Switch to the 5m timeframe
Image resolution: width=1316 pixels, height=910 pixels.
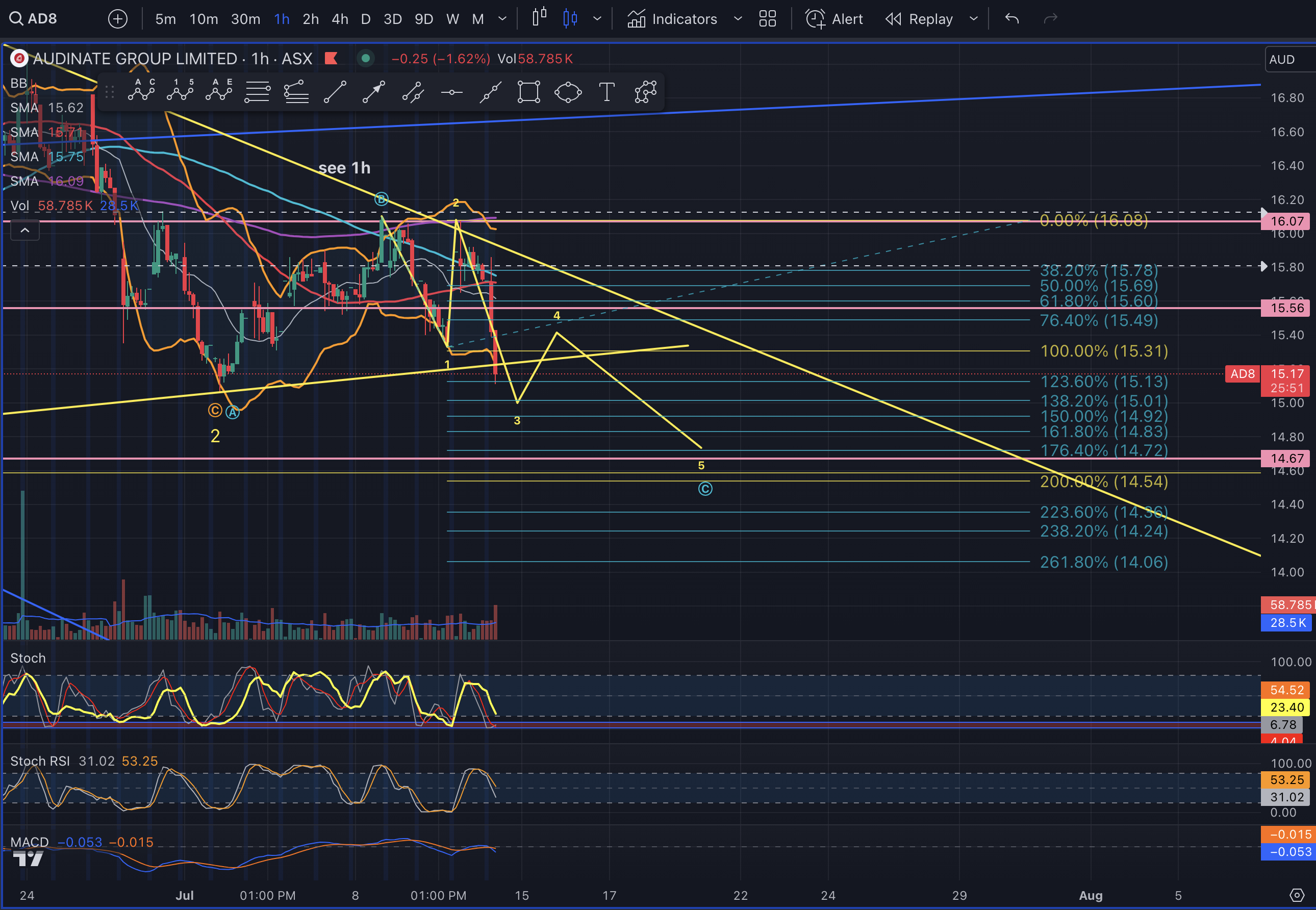point(165,19)
